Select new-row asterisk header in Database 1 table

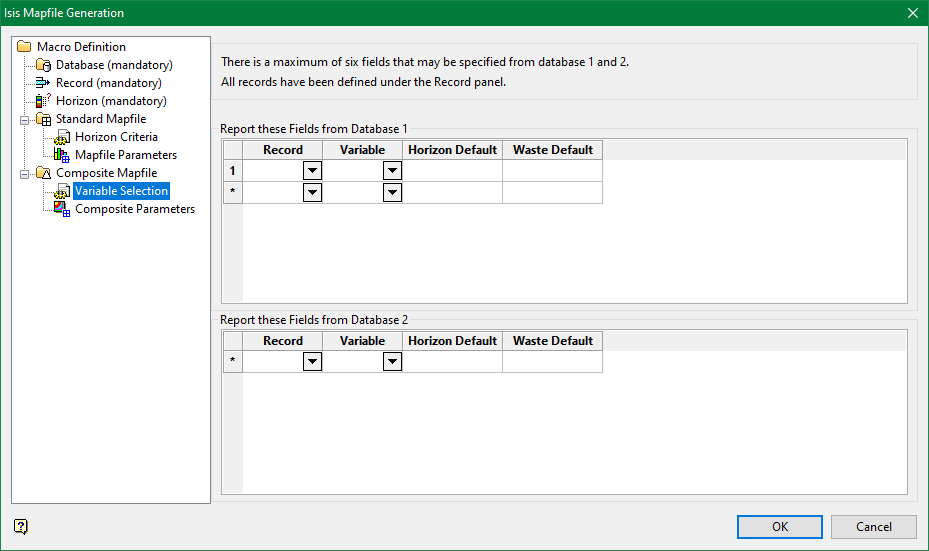point(233,193)
